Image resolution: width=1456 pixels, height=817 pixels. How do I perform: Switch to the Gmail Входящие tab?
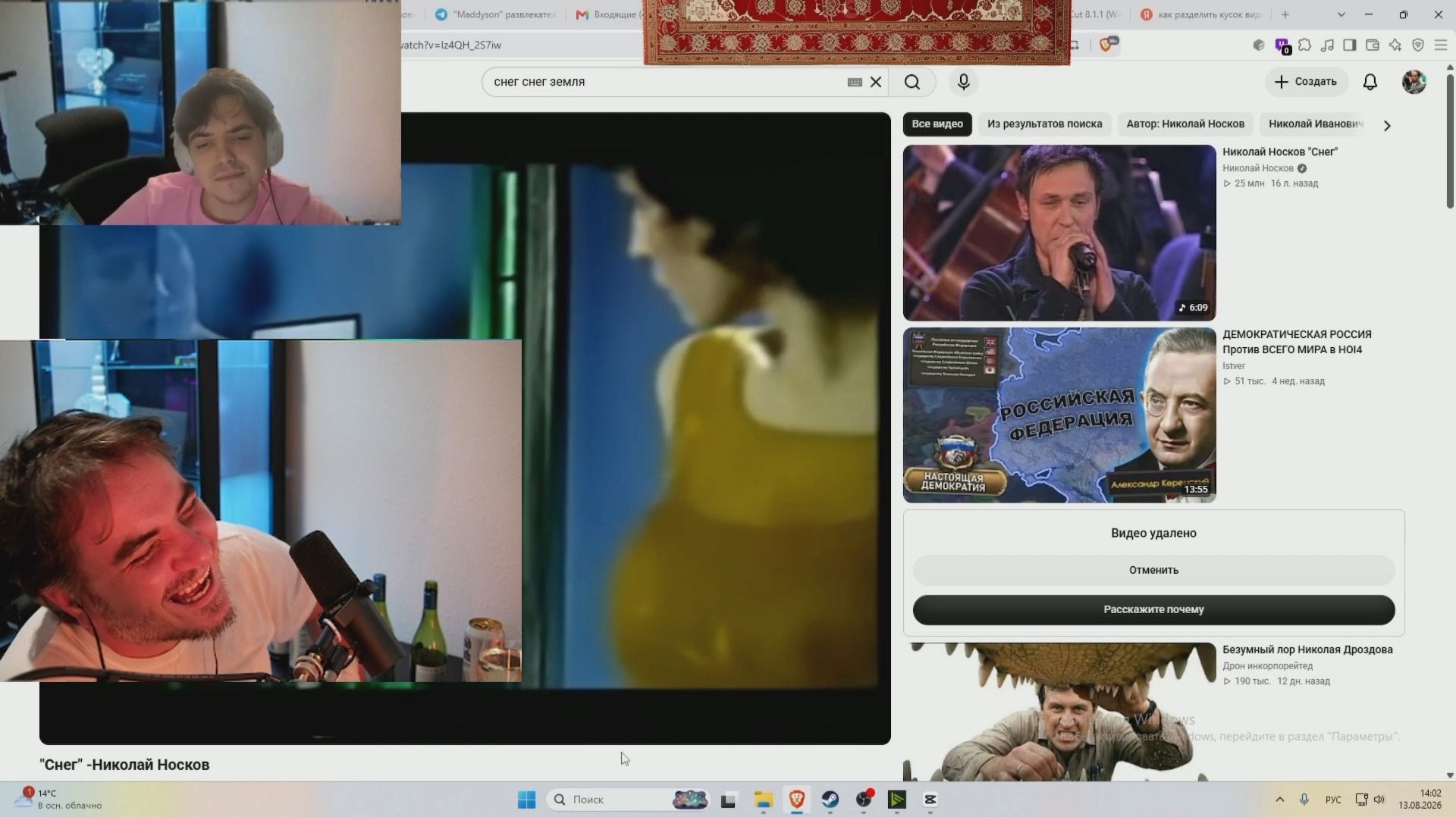(x=607, y=14)
